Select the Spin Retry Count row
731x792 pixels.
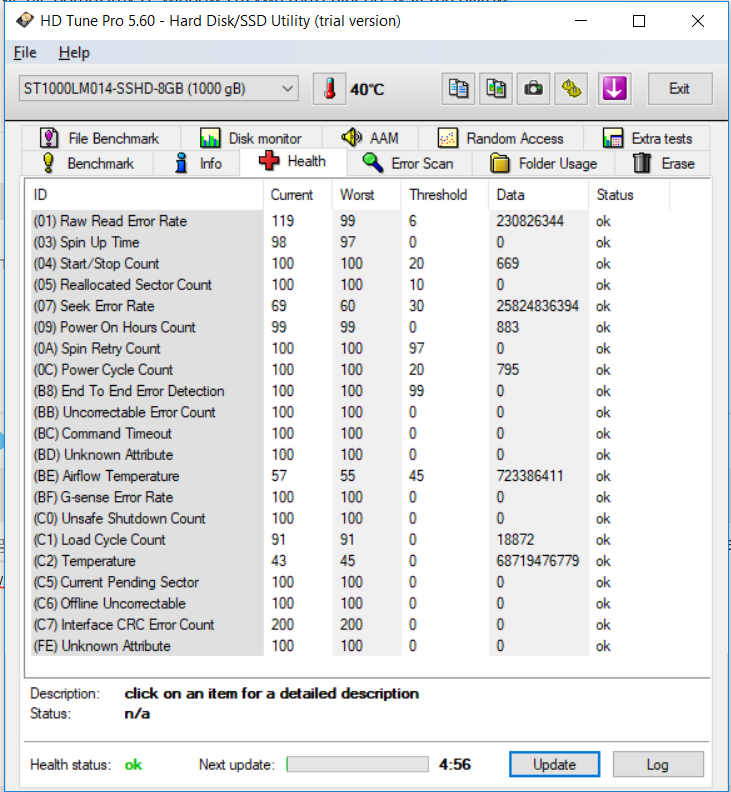350,349
